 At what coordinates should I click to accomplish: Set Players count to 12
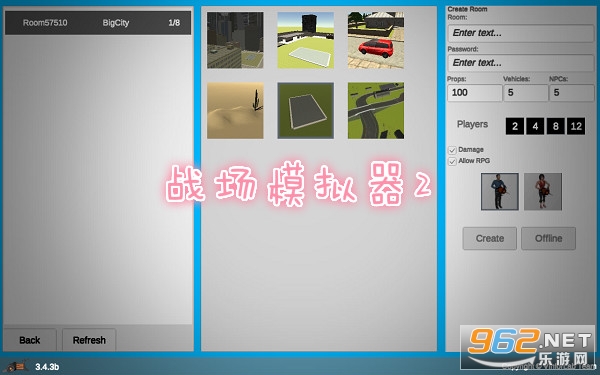[x=576, y=126]
